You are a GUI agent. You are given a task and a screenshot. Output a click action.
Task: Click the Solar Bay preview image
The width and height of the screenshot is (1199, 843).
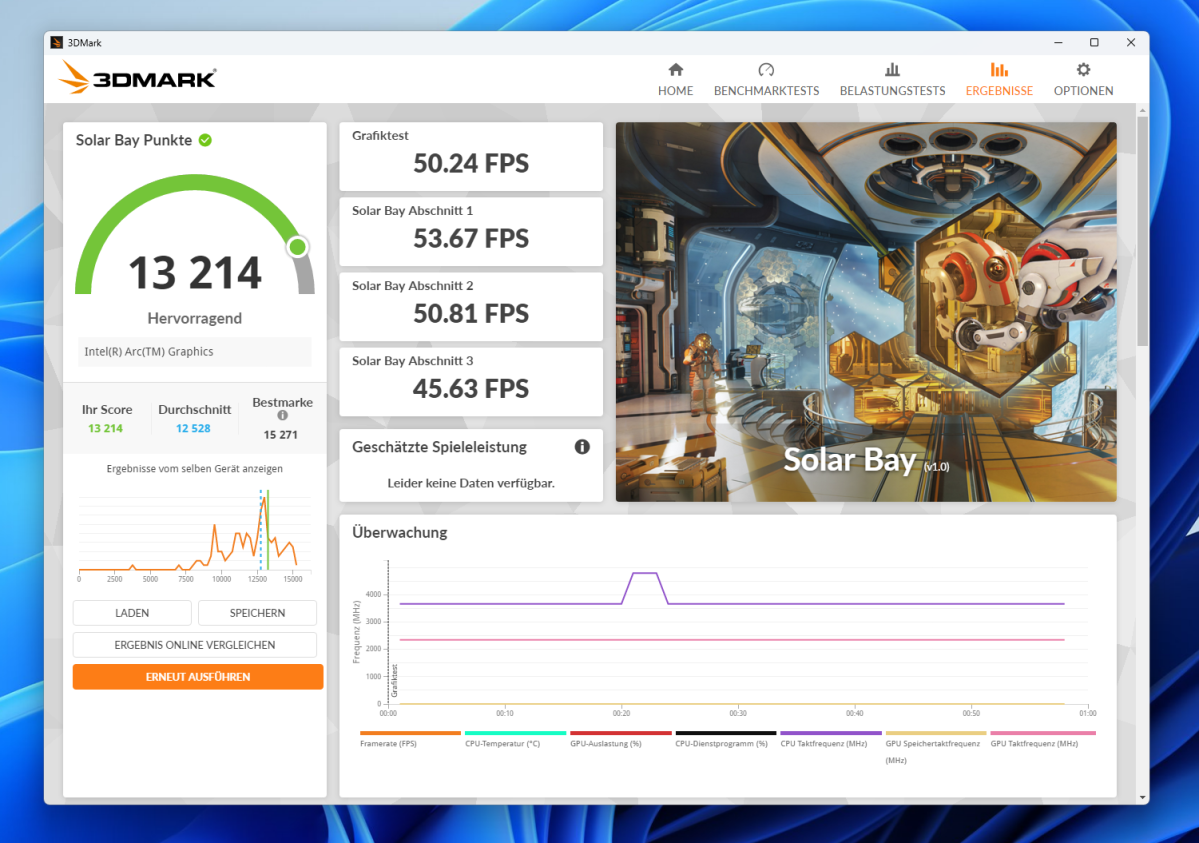866,312
